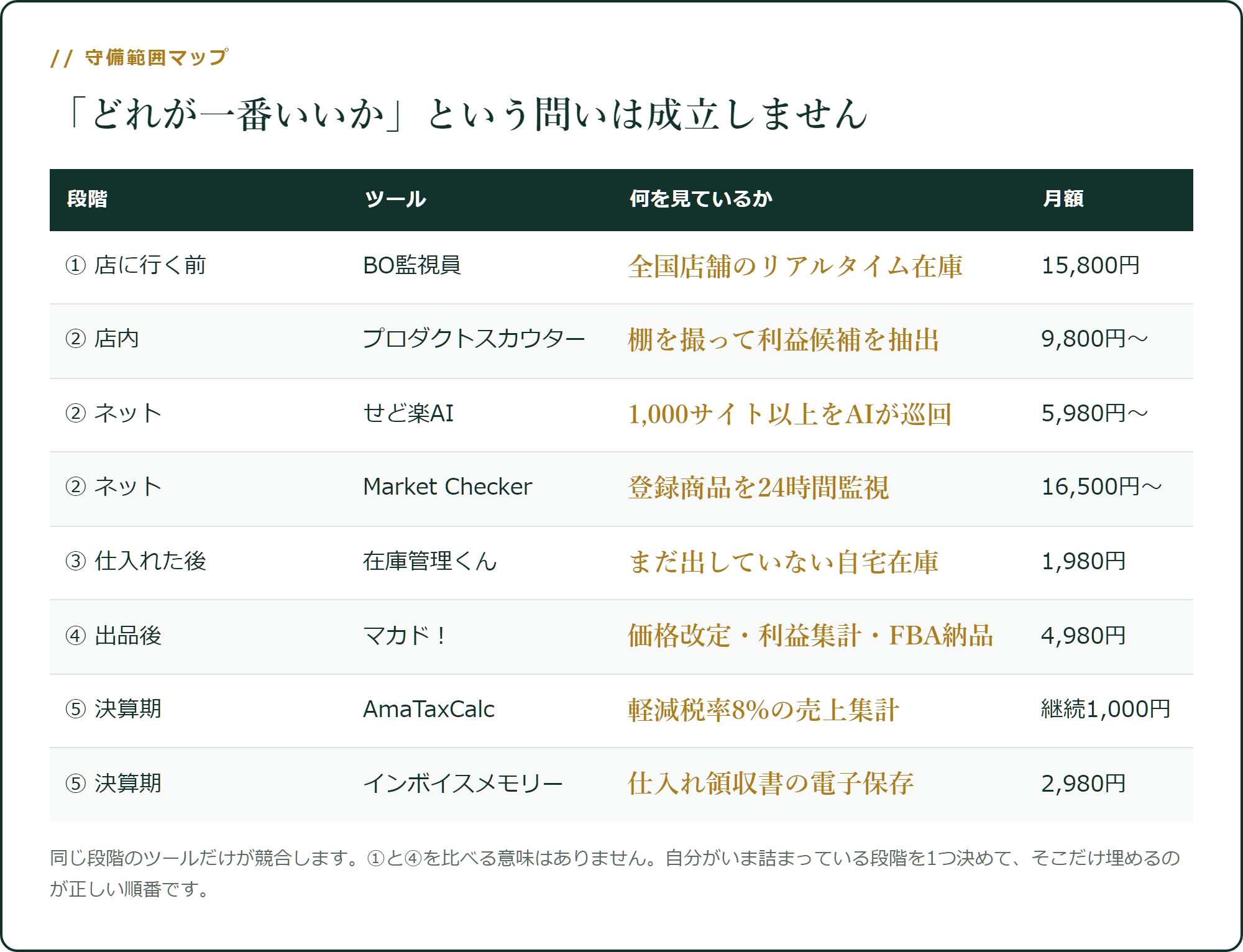Click the price 4,980円
This screenshot has width=1243, height=952.
coord(1084,636)
